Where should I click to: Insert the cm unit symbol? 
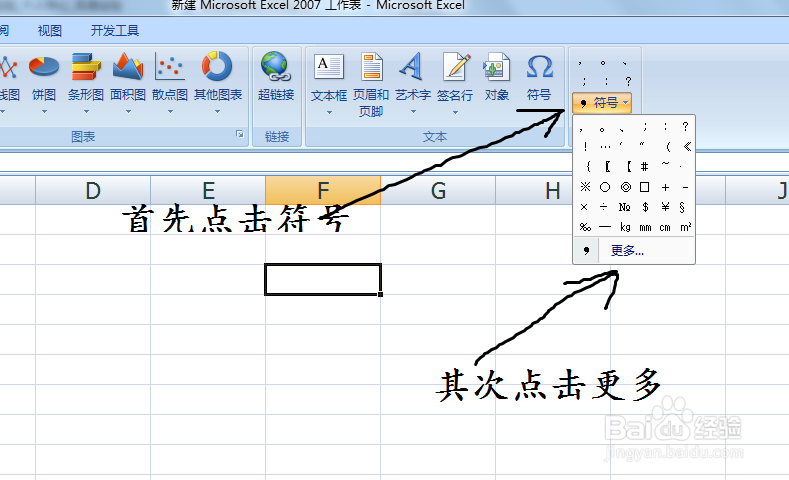tap(665, 228)
